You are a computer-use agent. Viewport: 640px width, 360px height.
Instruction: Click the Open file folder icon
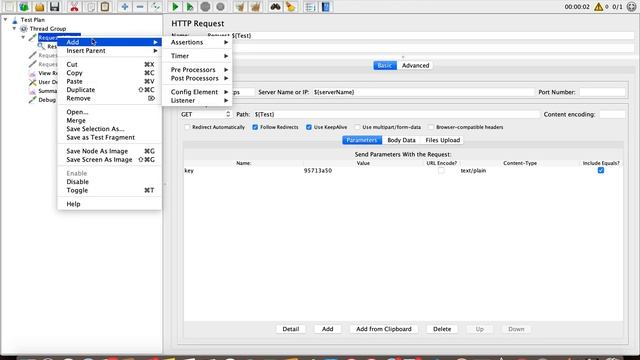pos(39,7)
